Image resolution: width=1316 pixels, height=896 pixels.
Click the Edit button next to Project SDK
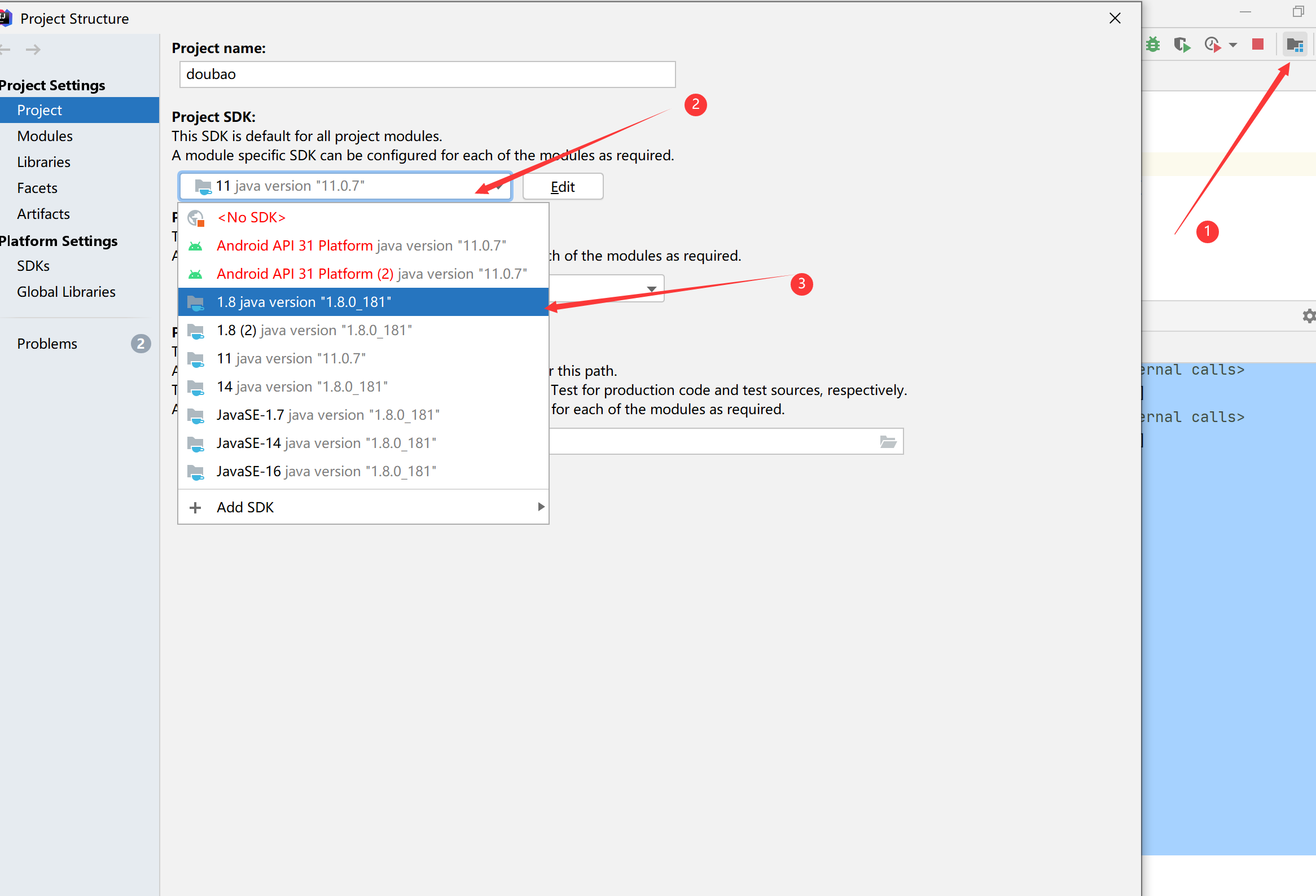coord(562,186)
